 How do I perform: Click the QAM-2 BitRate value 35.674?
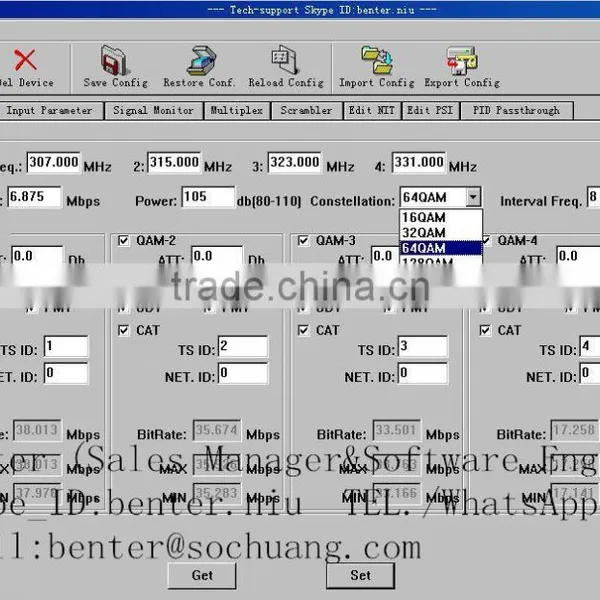(217, 430)
